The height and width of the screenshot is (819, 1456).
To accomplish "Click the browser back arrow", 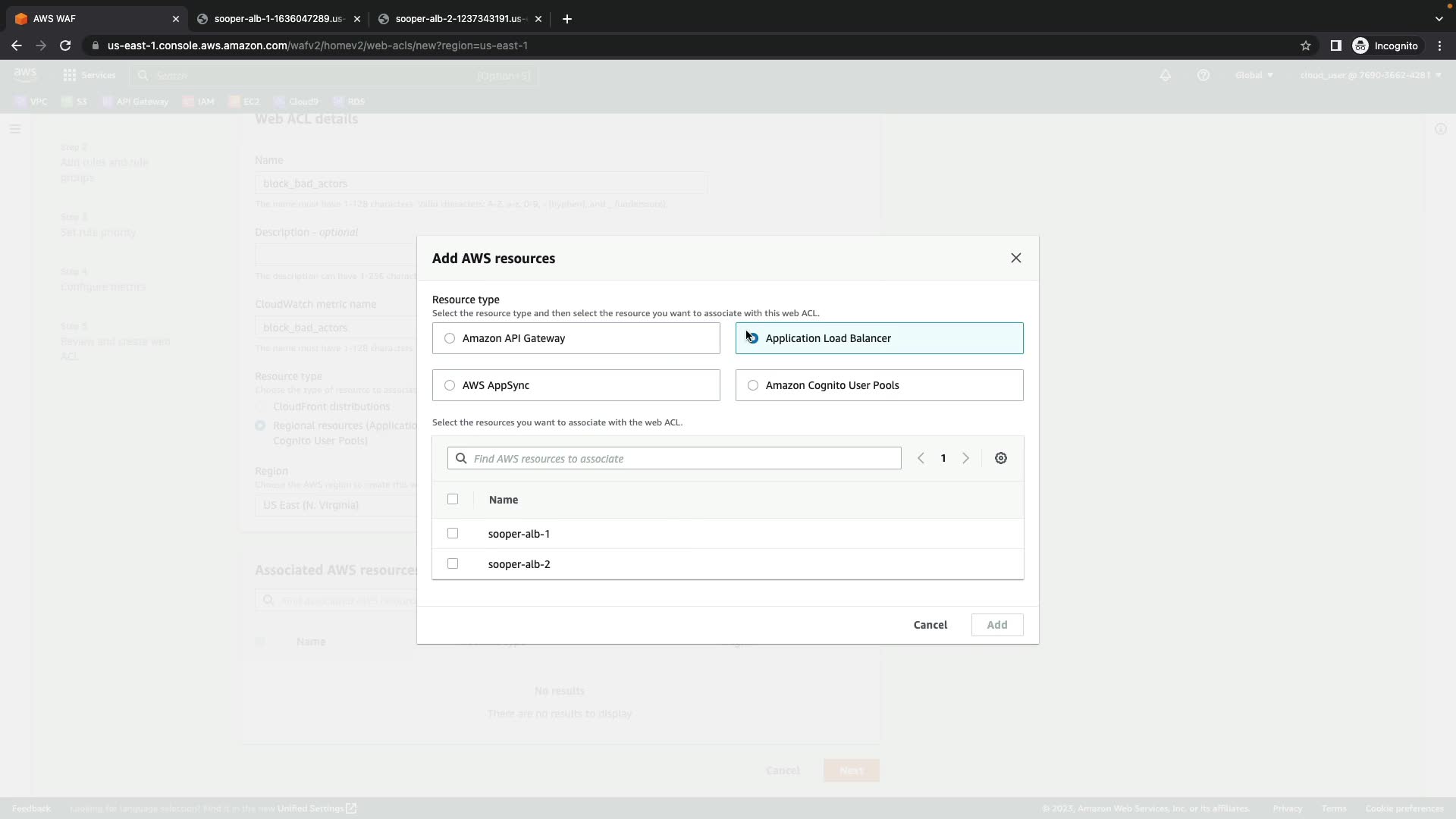I will (x=17, y=45).
